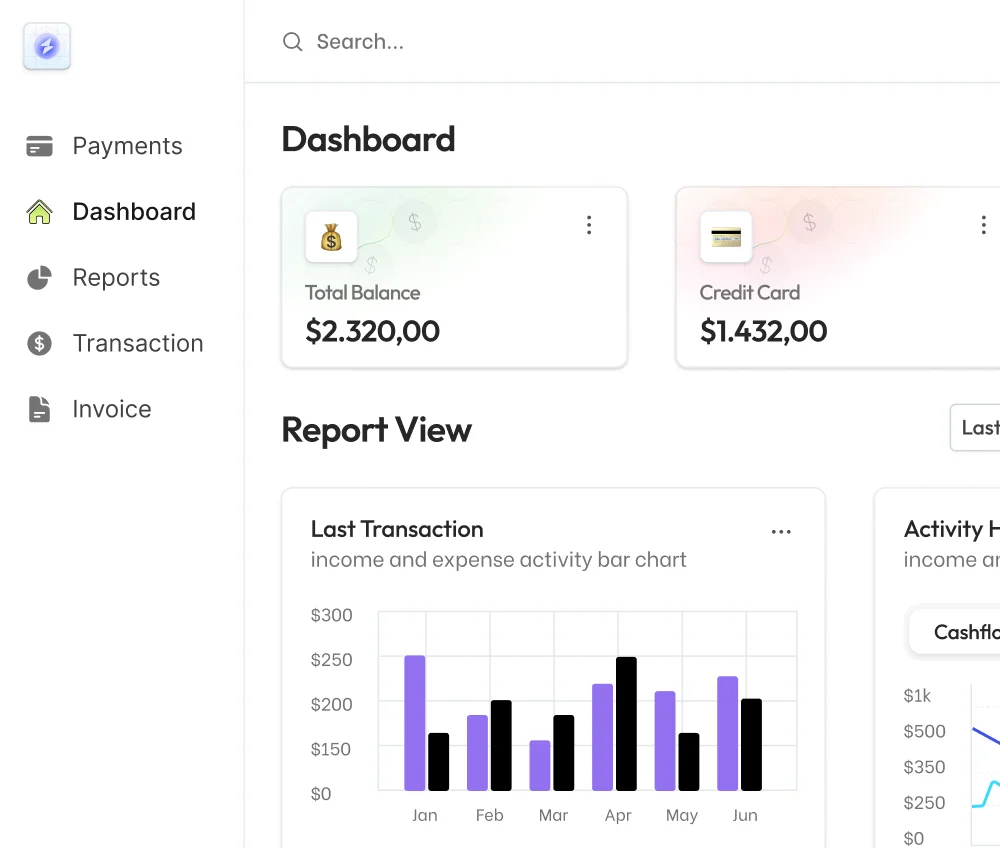Click the Payments card icon in sidebar

coord(39,146)
